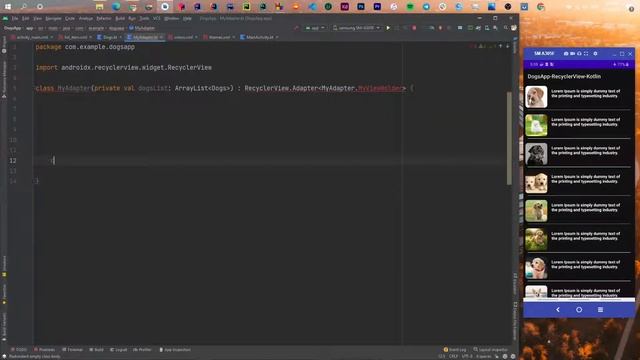Click the import androidx.recyclerview line

point(124,68)
